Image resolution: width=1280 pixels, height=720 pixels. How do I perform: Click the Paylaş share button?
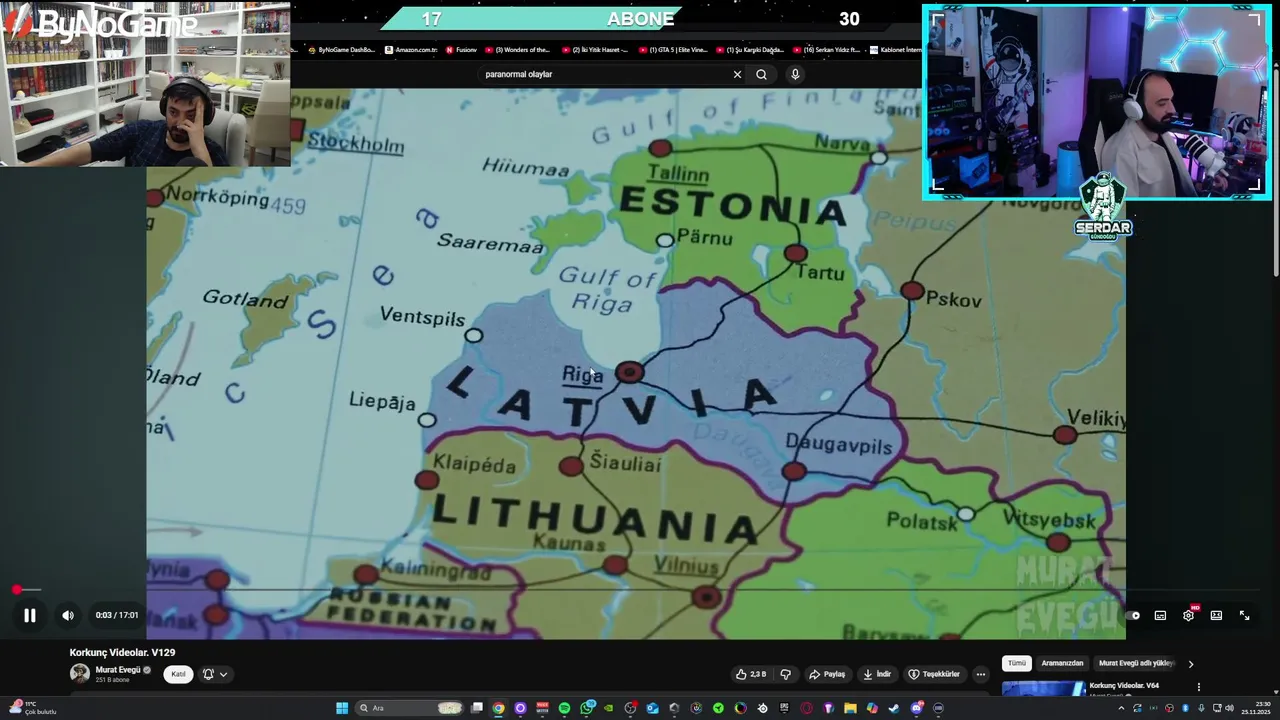click(827, 674)
